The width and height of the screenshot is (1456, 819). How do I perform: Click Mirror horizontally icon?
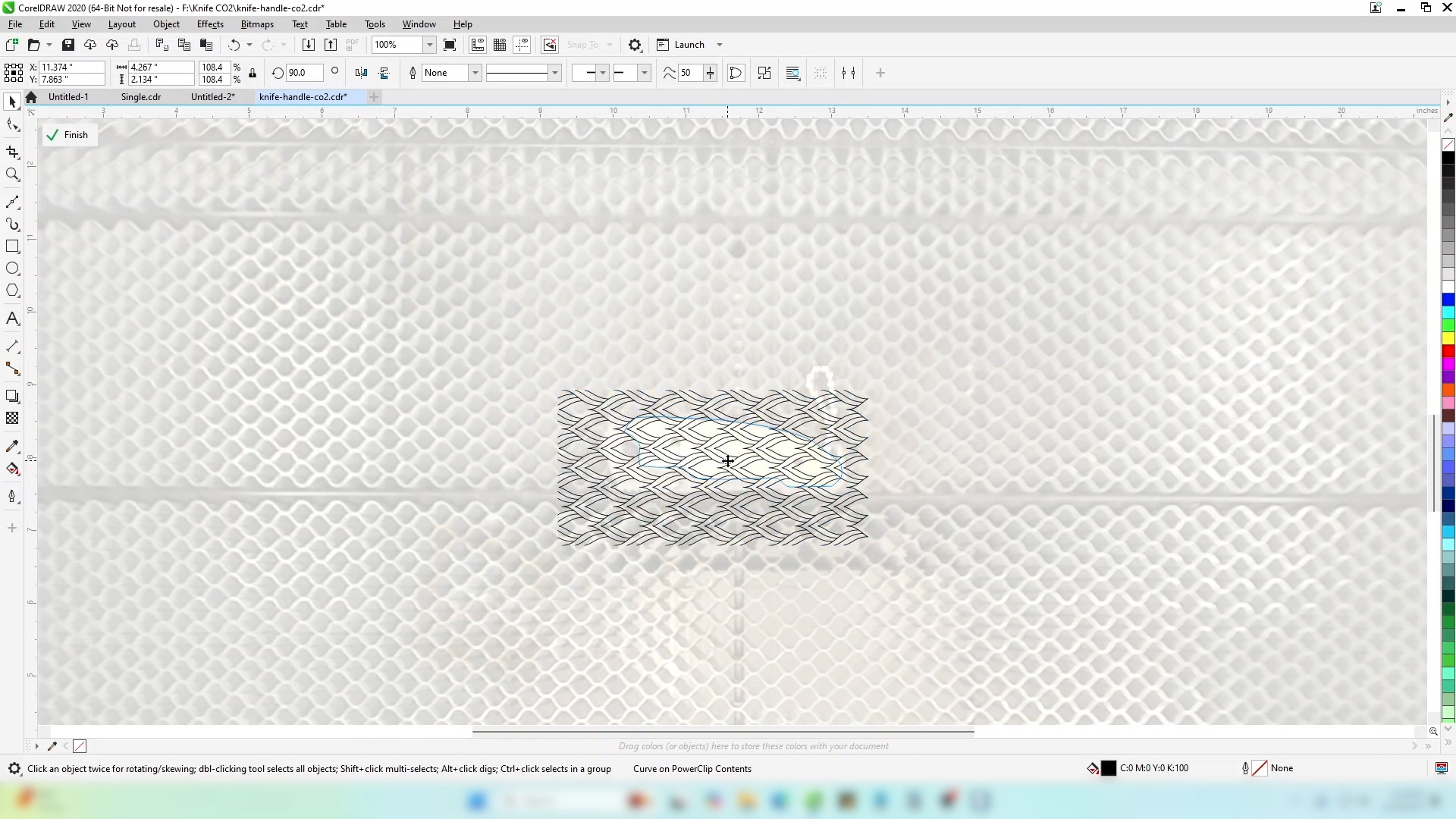pyautogui.click(x=361, y=74)
